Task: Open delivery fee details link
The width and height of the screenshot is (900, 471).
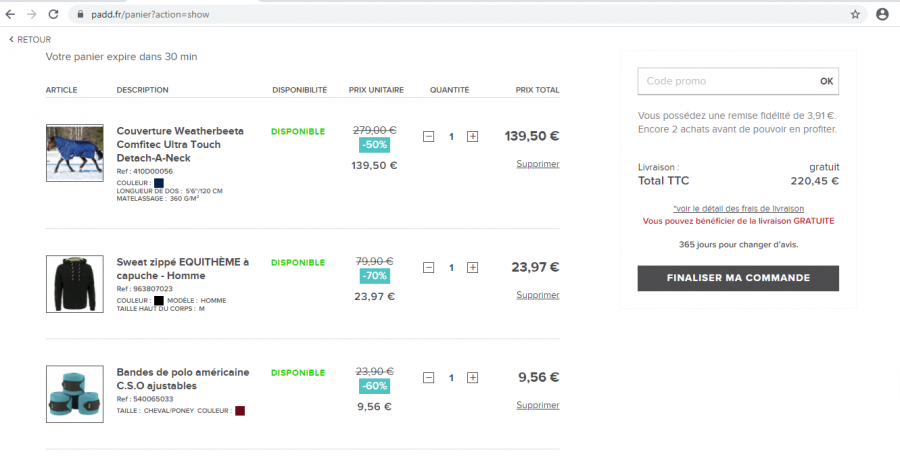Action: pyautogui.click(x=738, y=208)
